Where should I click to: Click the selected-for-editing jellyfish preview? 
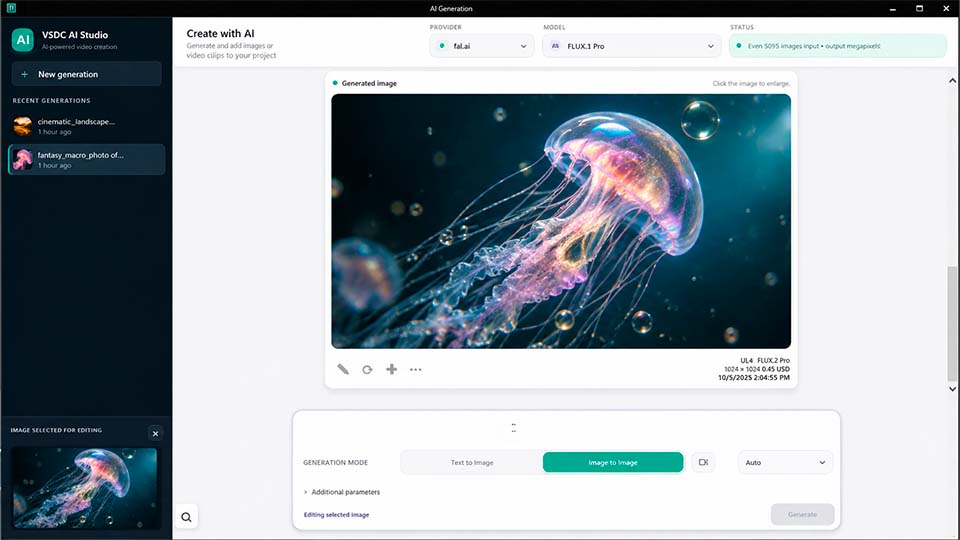coord(85,488)
